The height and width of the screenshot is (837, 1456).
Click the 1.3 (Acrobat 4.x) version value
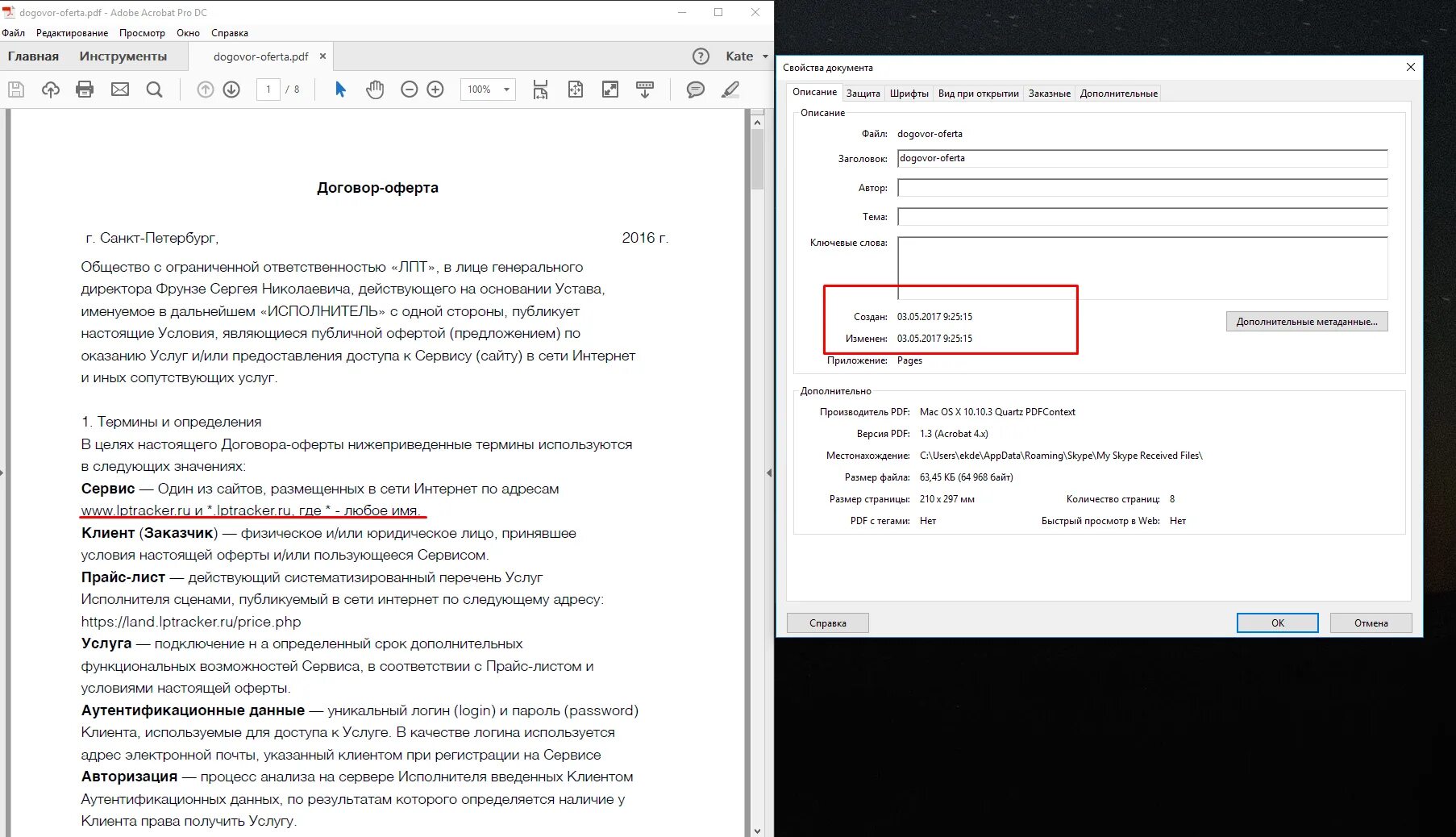point(954,434)
